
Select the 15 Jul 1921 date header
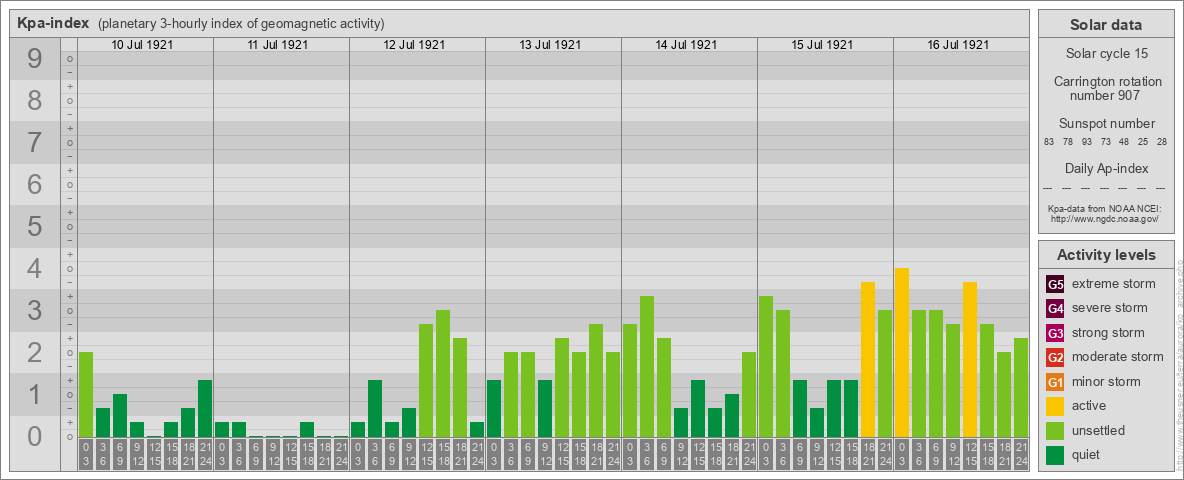(x=822, y=45)
